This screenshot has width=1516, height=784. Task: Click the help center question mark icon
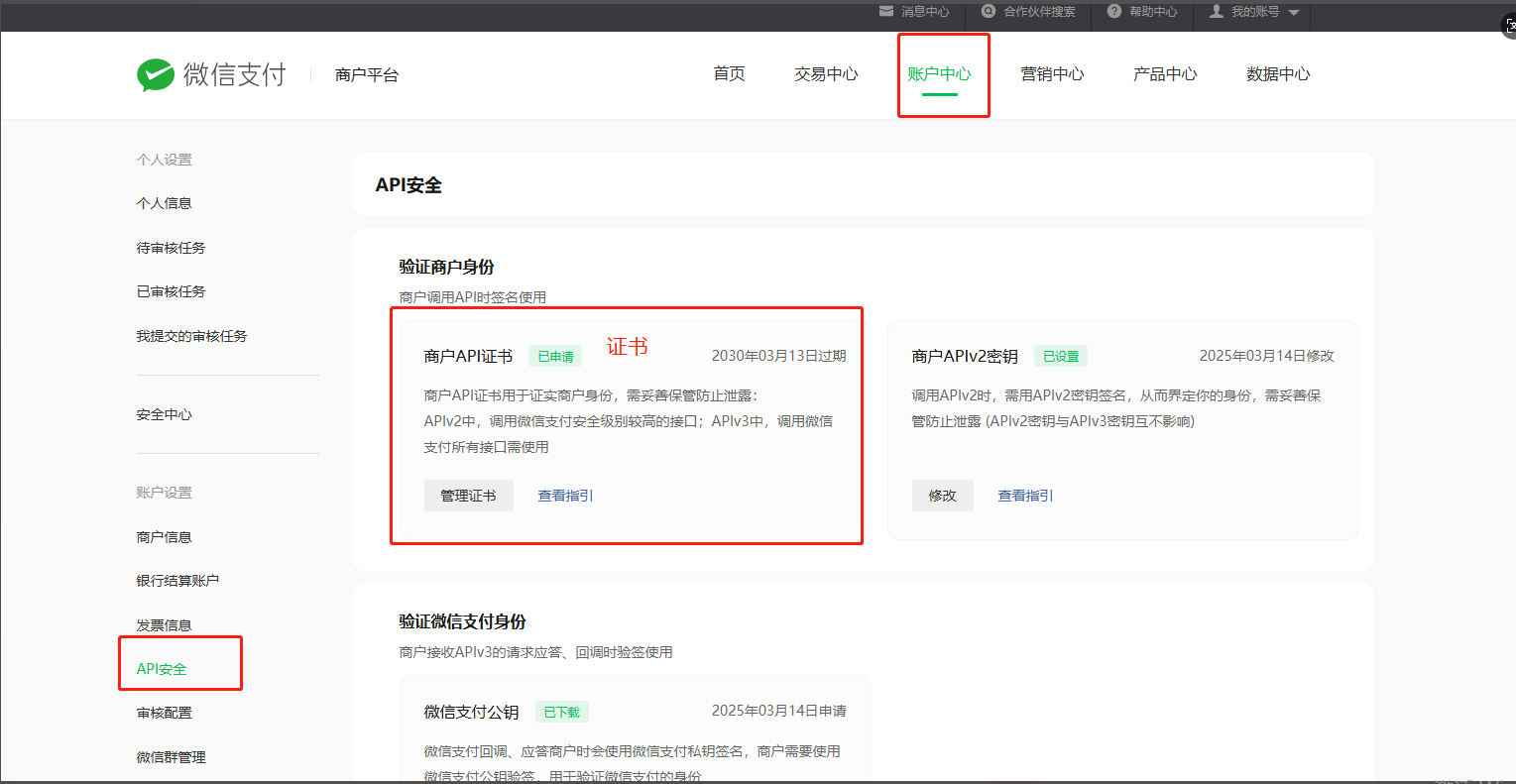coord(1114,11)
